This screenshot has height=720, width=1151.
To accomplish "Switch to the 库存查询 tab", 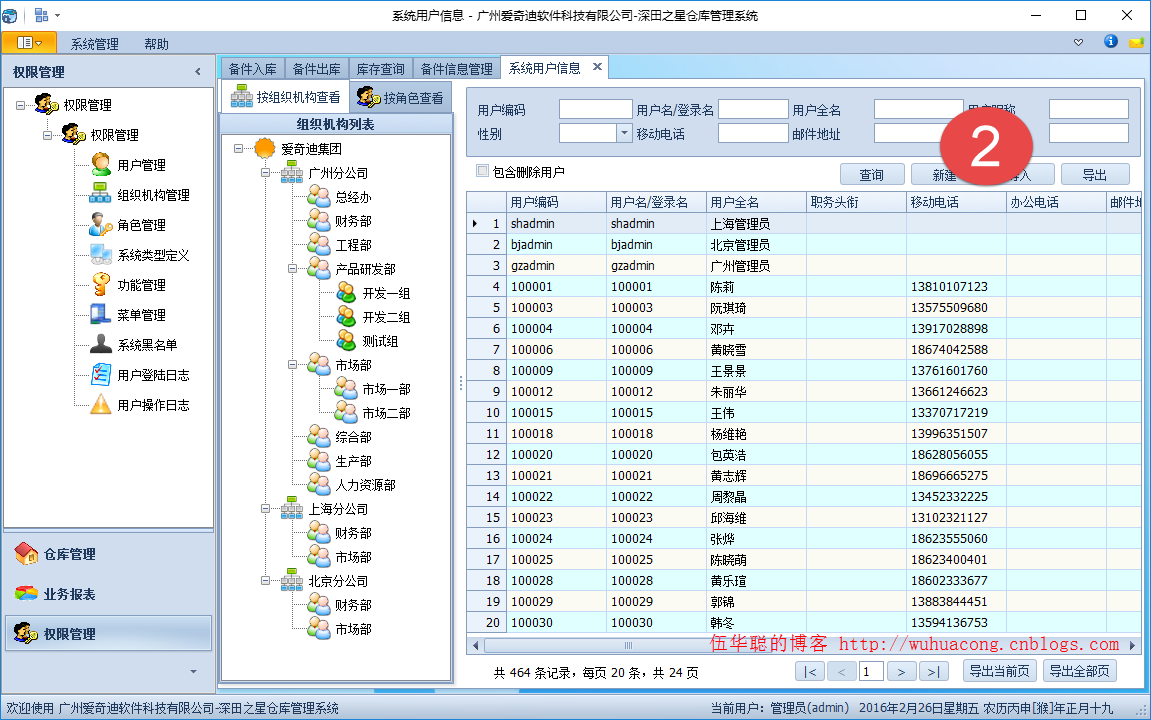I will coord(381,69).
